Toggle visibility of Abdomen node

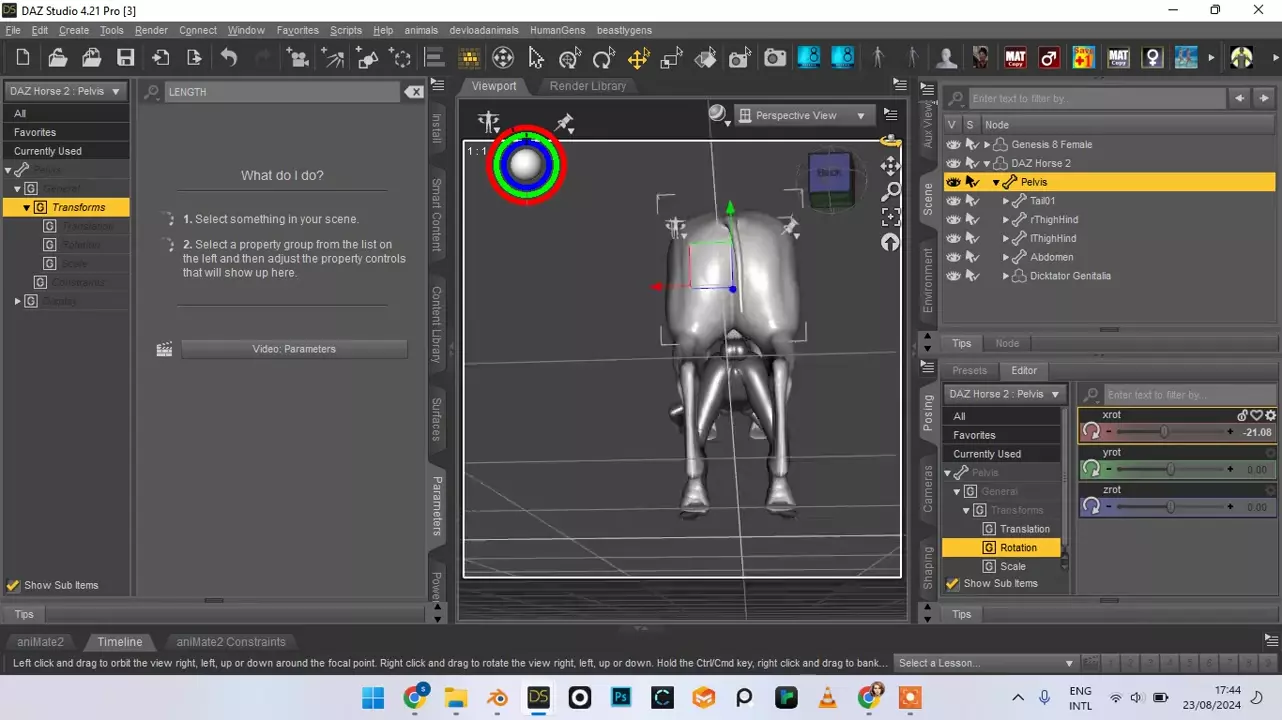click(x=953, y=257)
